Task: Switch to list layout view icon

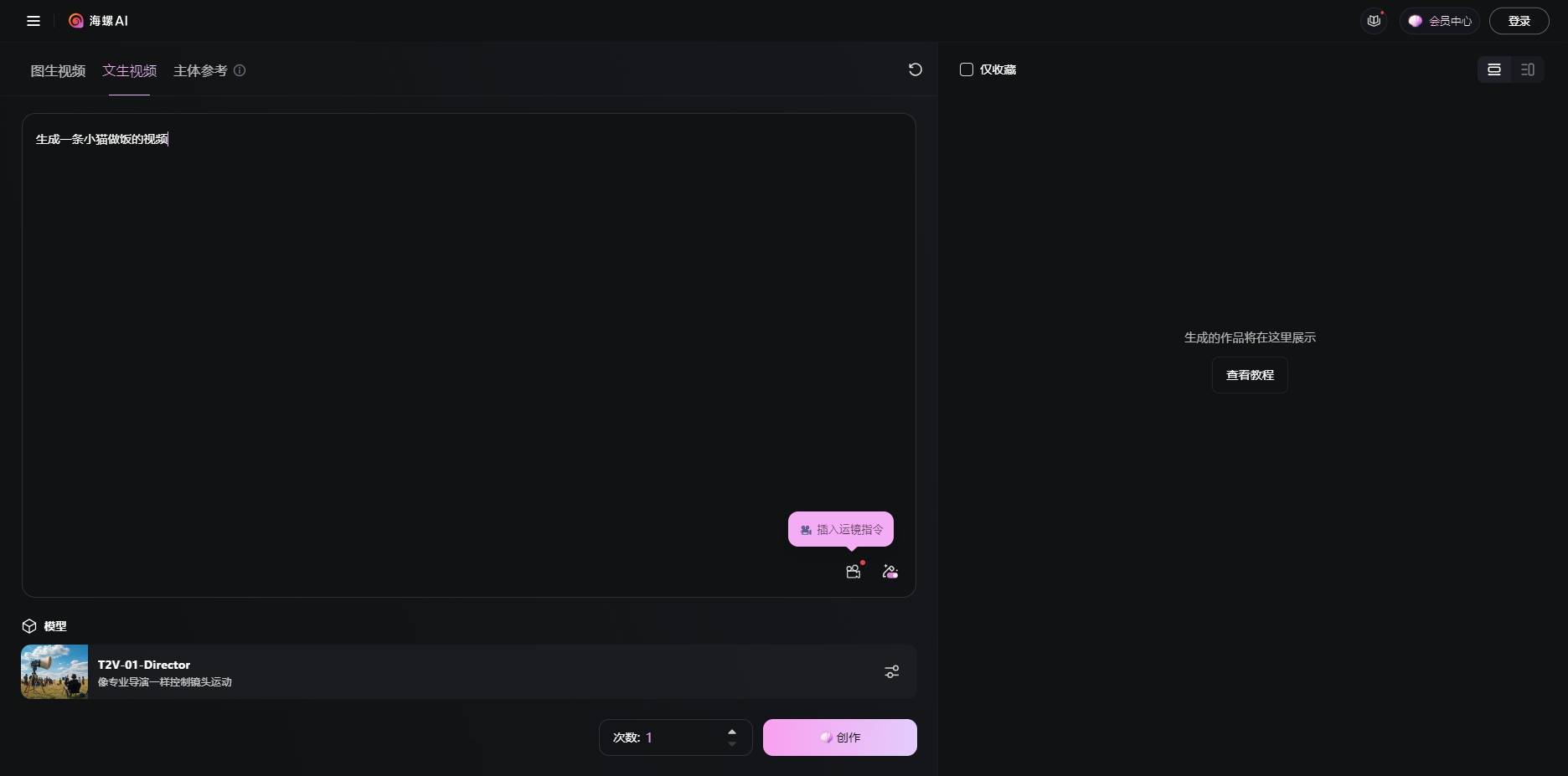Action: [1494, 69]
